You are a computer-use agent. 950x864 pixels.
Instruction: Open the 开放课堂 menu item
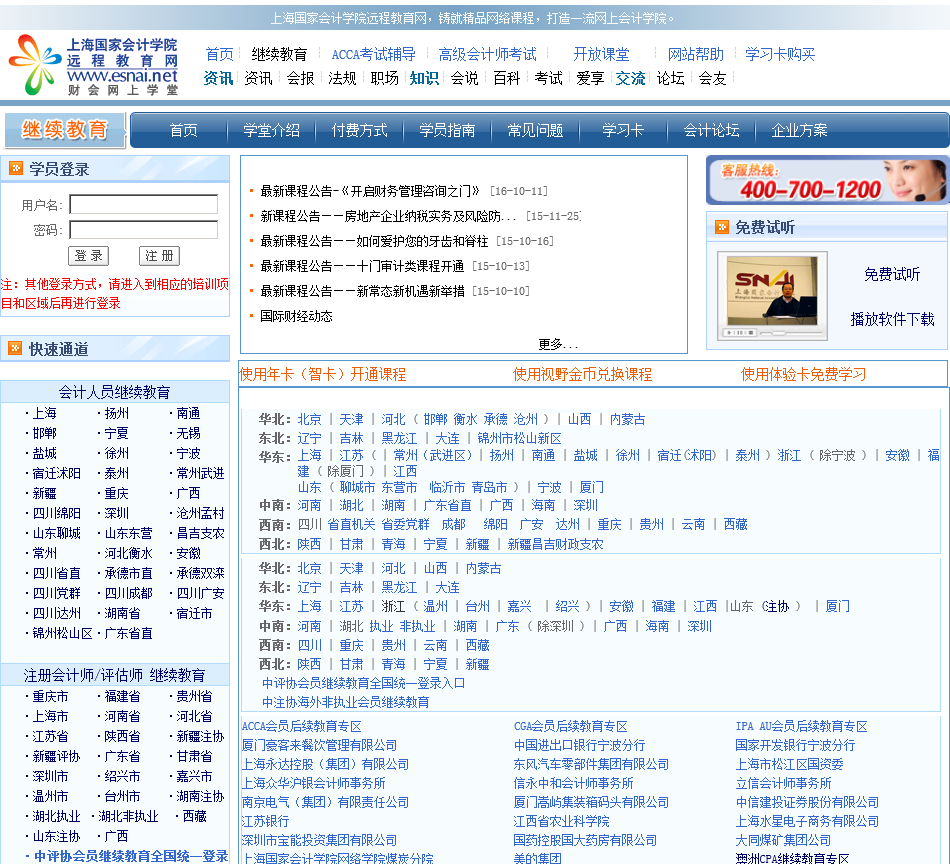[x=602, y=55]
